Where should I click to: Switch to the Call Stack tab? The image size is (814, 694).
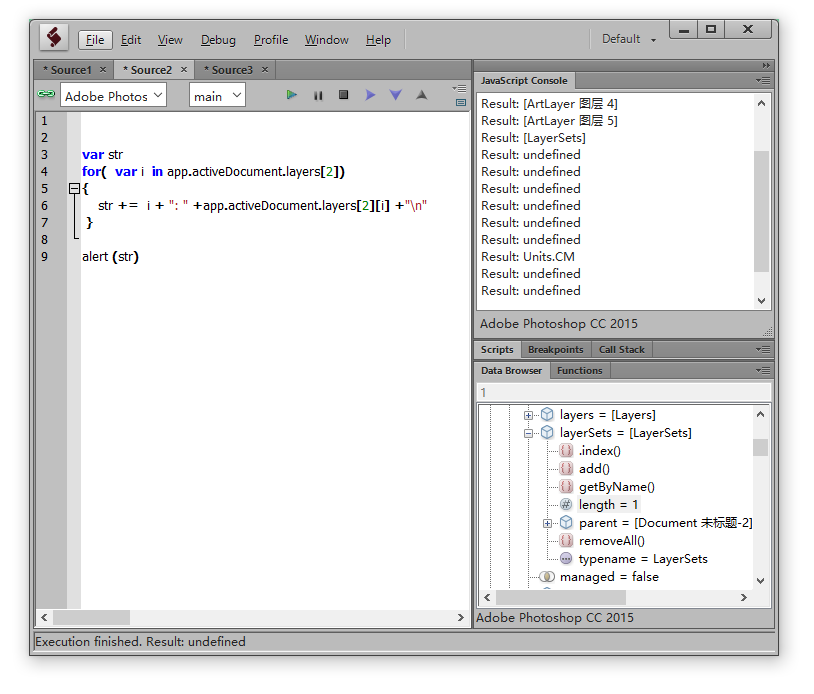(621, 349)
